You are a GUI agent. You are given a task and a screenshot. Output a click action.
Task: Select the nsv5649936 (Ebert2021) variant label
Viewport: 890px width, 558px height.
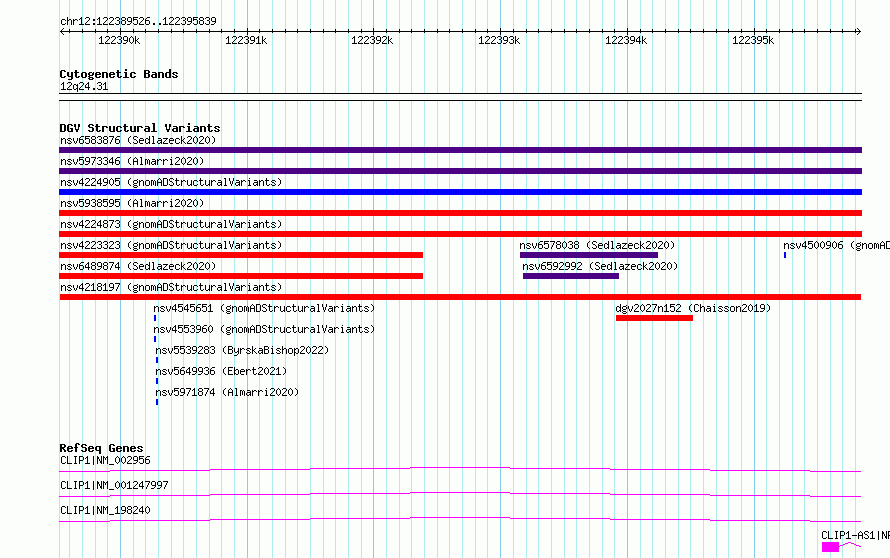(221, 371)
